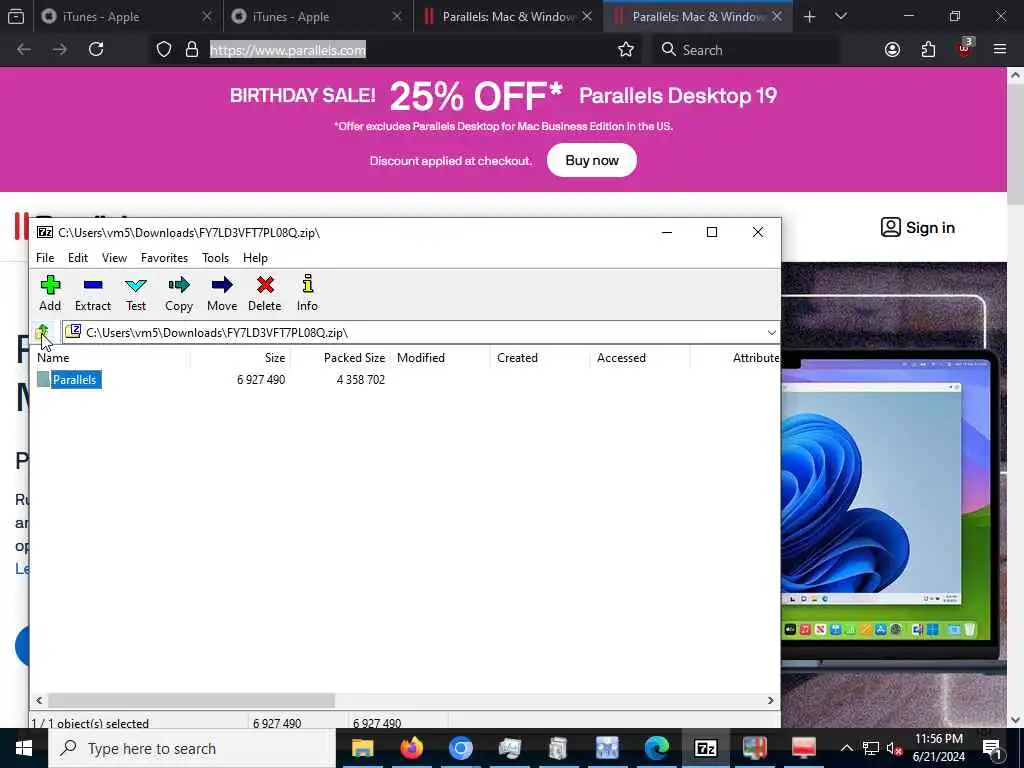The width and height of the screenshot is (1024, 768).
Task: Sort by the Modified column header
Action: (x=440, y=358)
